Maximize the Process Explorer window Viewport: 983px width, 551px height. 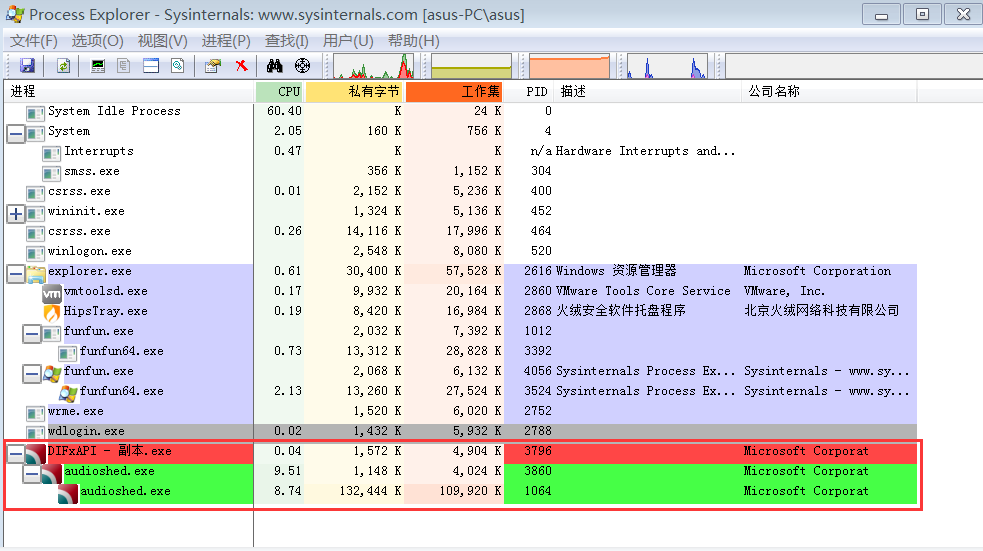(x=922, y=14)
